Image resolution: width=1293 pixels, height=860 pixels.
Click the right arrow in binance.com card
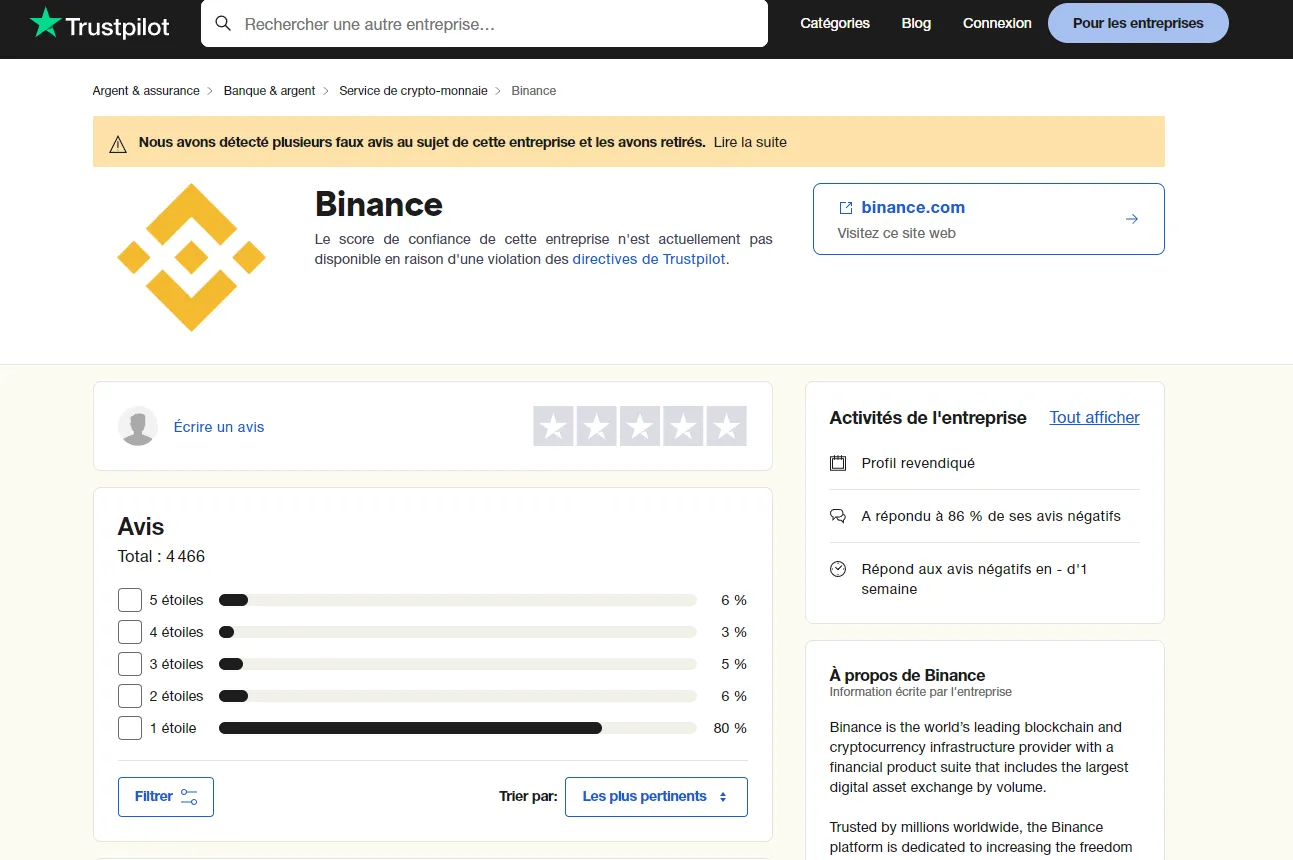[1131, 219]
